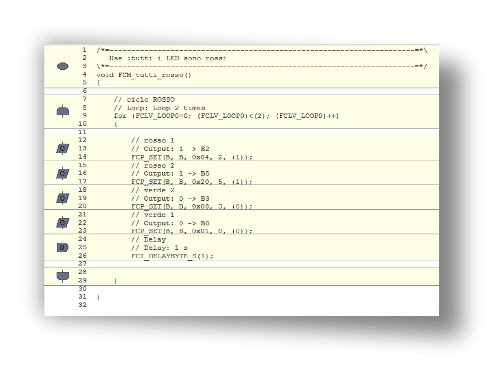Click the for-loop statement on line 9
The height and width of the screenshot is (379, 504).
[x=226, y=116]
